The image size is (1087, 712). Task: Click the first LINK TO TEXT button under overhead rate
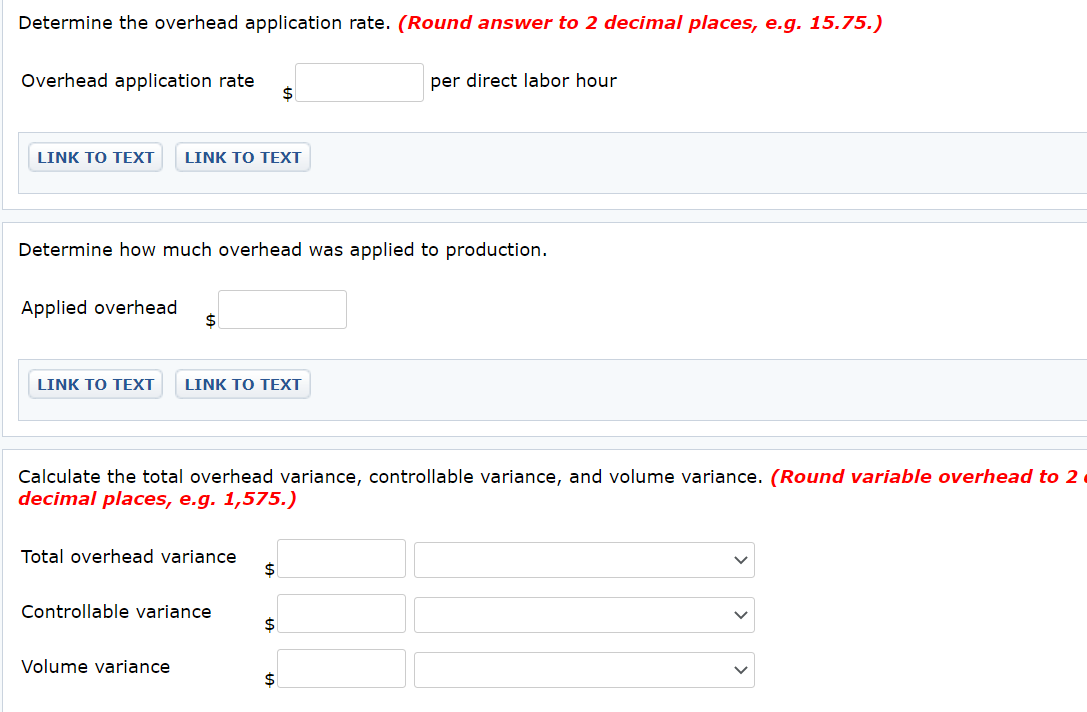coord(94,157)
